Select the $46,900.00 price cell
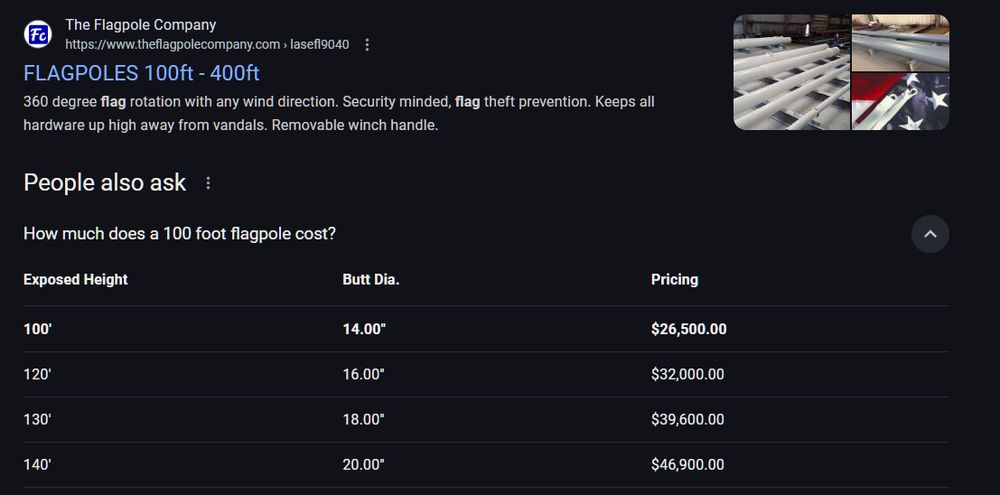Image resolution: width=1000 pixels, height=495 pixels. coord(688,465)
